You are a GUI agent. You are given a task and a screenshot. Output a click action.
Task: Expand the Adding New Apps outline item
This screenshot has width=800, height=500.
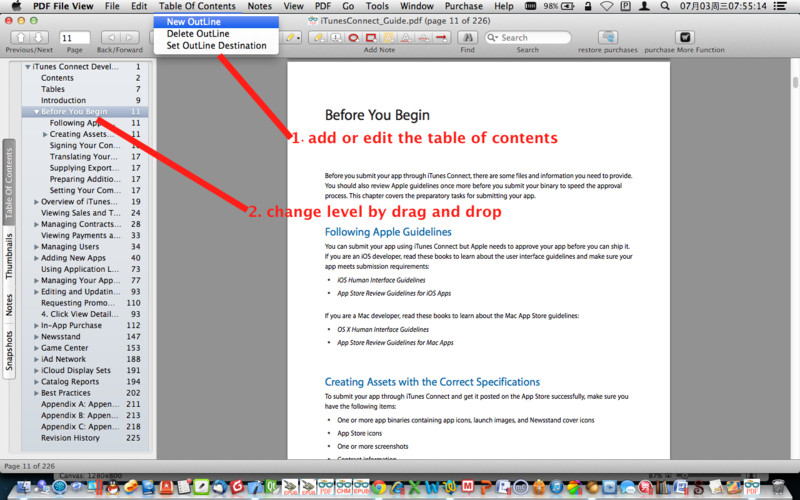coord(36,258)
